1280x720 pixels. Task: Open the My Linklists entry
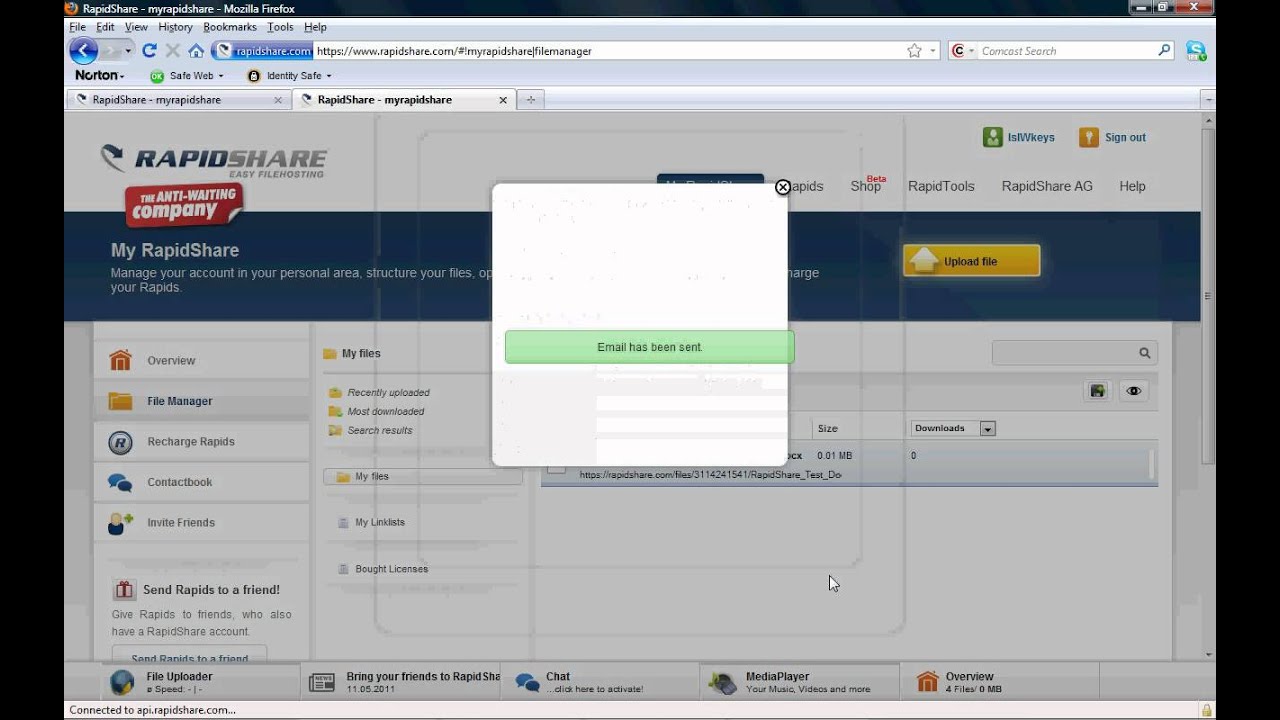pos(379,523)
